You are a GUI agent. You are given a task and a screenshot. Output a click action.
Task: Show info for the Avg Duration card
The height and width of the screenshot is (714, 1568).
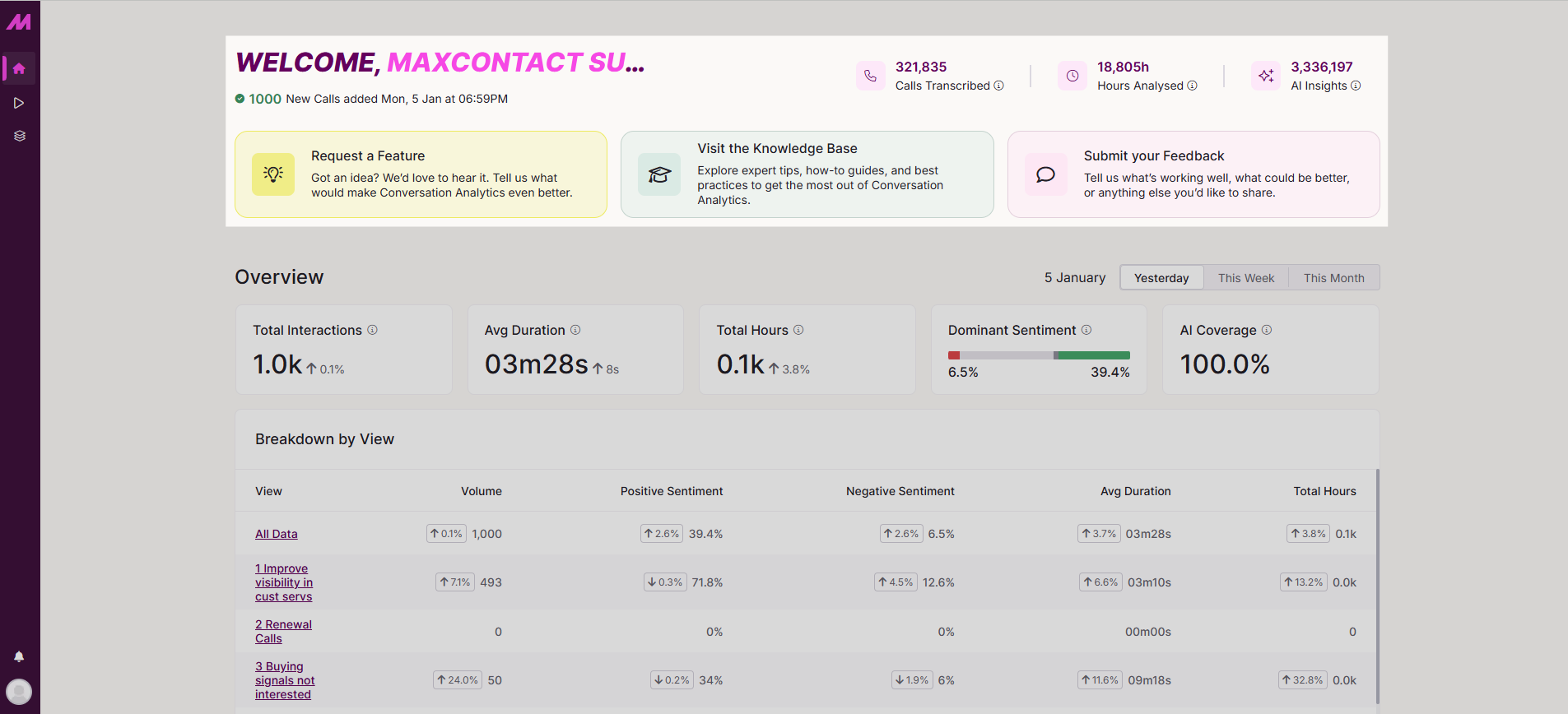click(x=575, y=330)
